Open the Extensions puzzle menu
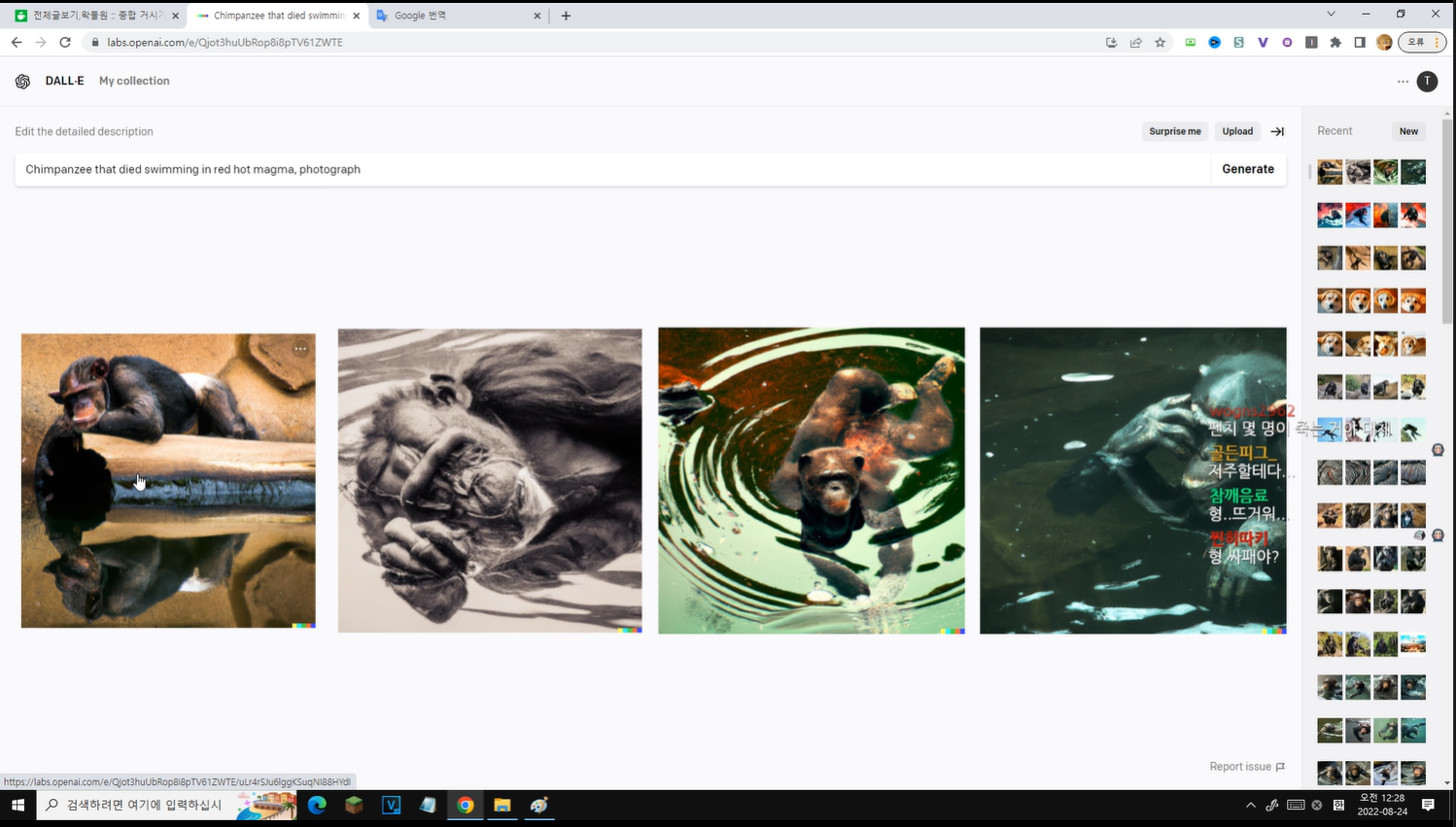The height and width of the screenshot is (827, 1456). [x=1335, y=43]
